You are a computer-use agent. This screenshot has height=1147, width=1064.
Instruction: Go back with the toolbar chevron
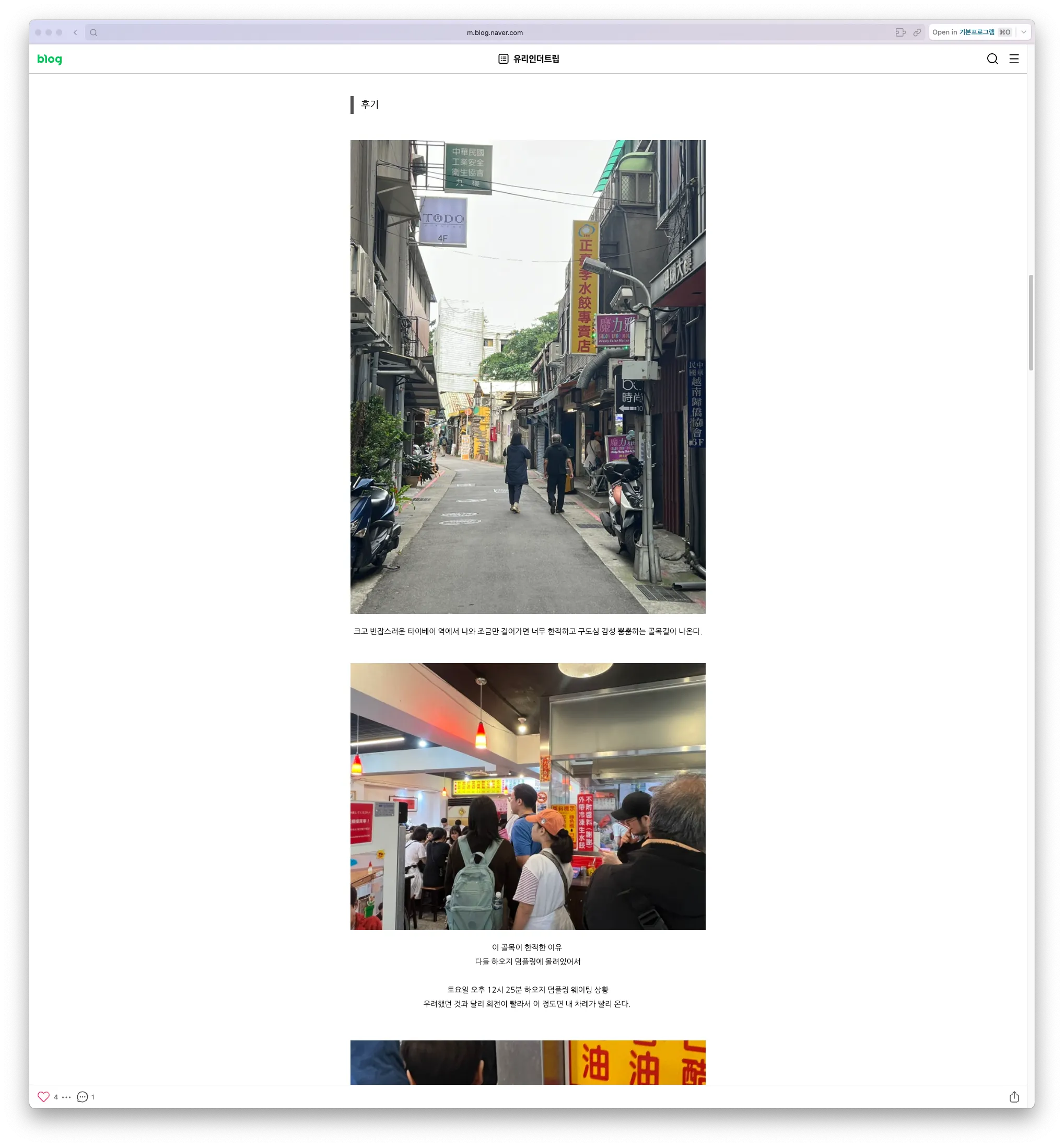(75, 32)
